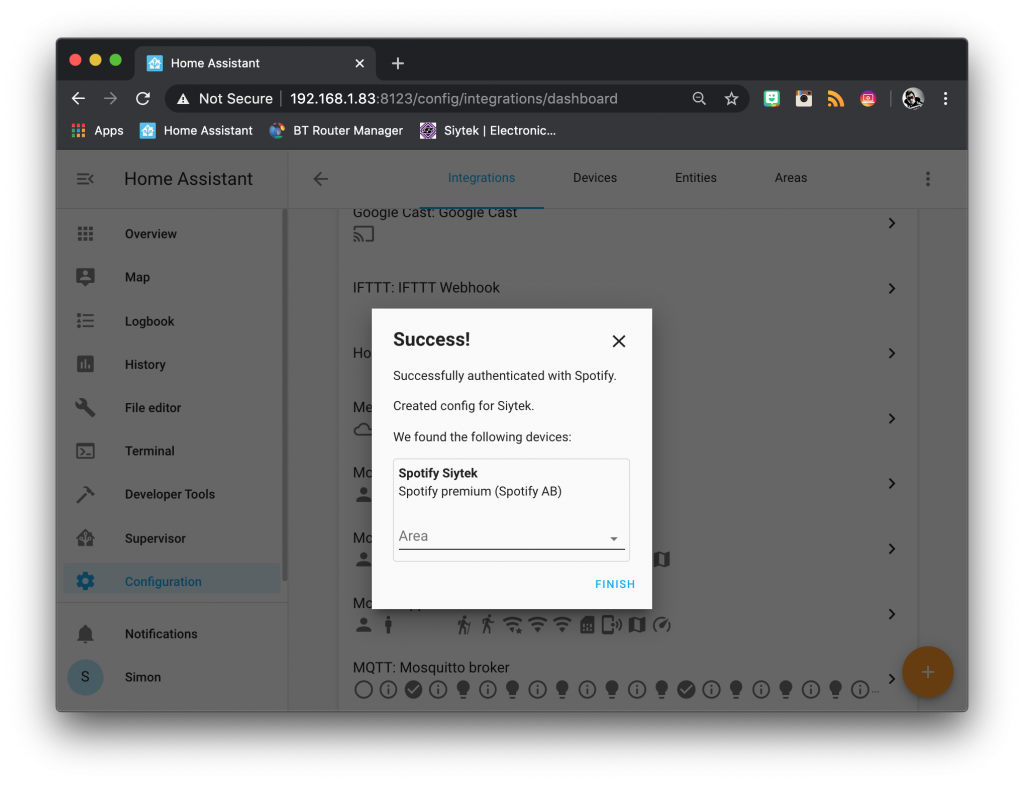This screenshot has width=1024, height=786.
Task: Click the S avatar for Simon
Action: 86,677
